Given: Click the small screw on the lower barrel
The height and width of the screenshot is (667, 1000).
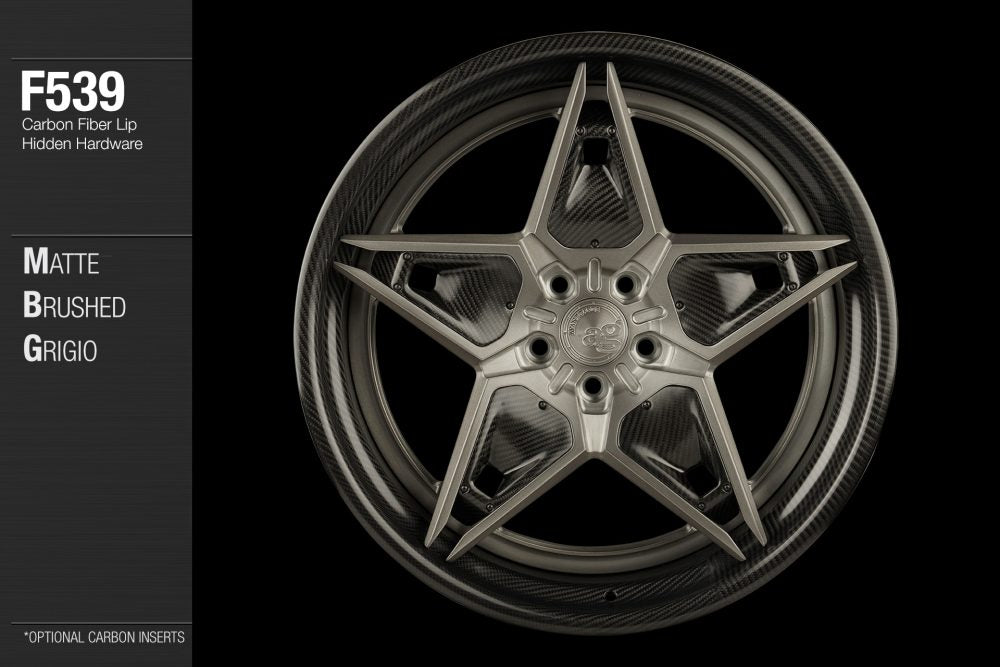Looking at the screenshot, I should point(611,595).
